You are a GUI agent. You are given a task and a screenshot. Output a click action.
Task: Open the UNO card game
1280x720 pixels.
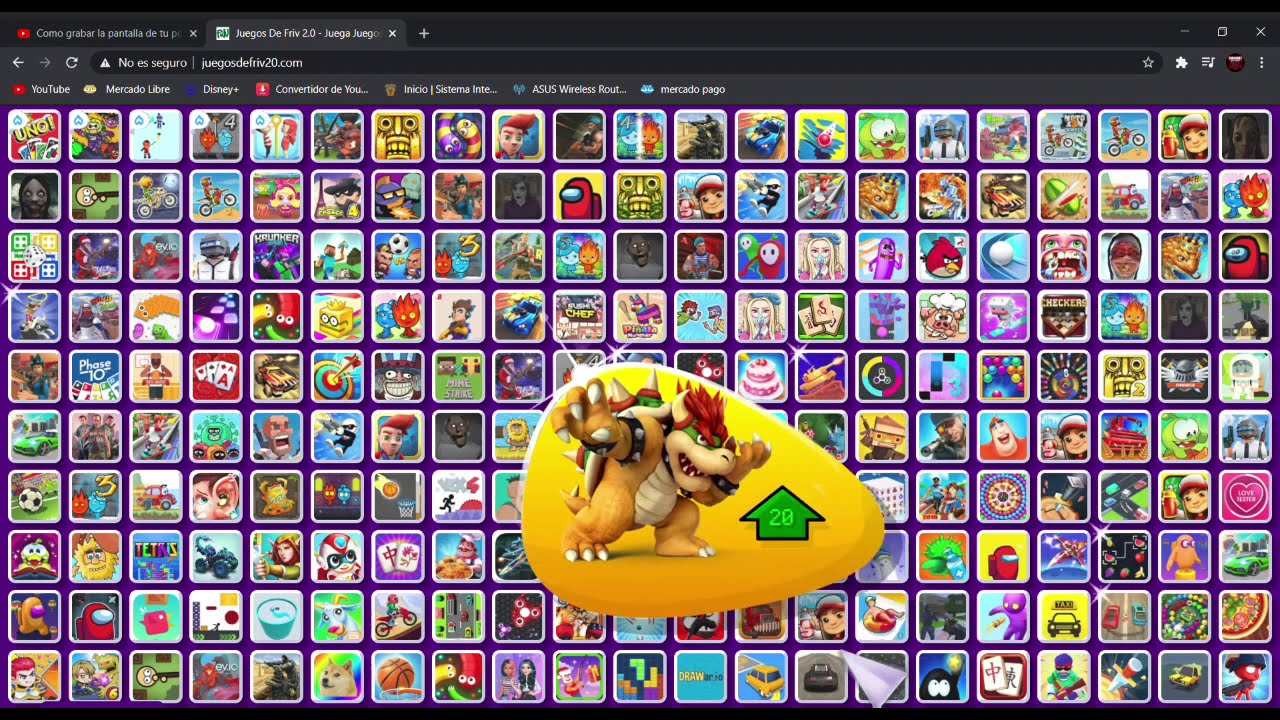click(35, 136)
